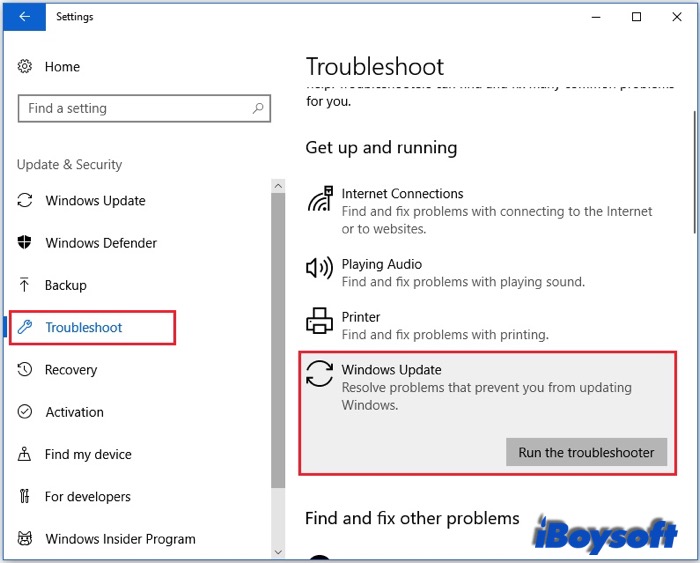
Task: Open Troubleshoot in the sidebar
Action: click(x=84, y=328)
